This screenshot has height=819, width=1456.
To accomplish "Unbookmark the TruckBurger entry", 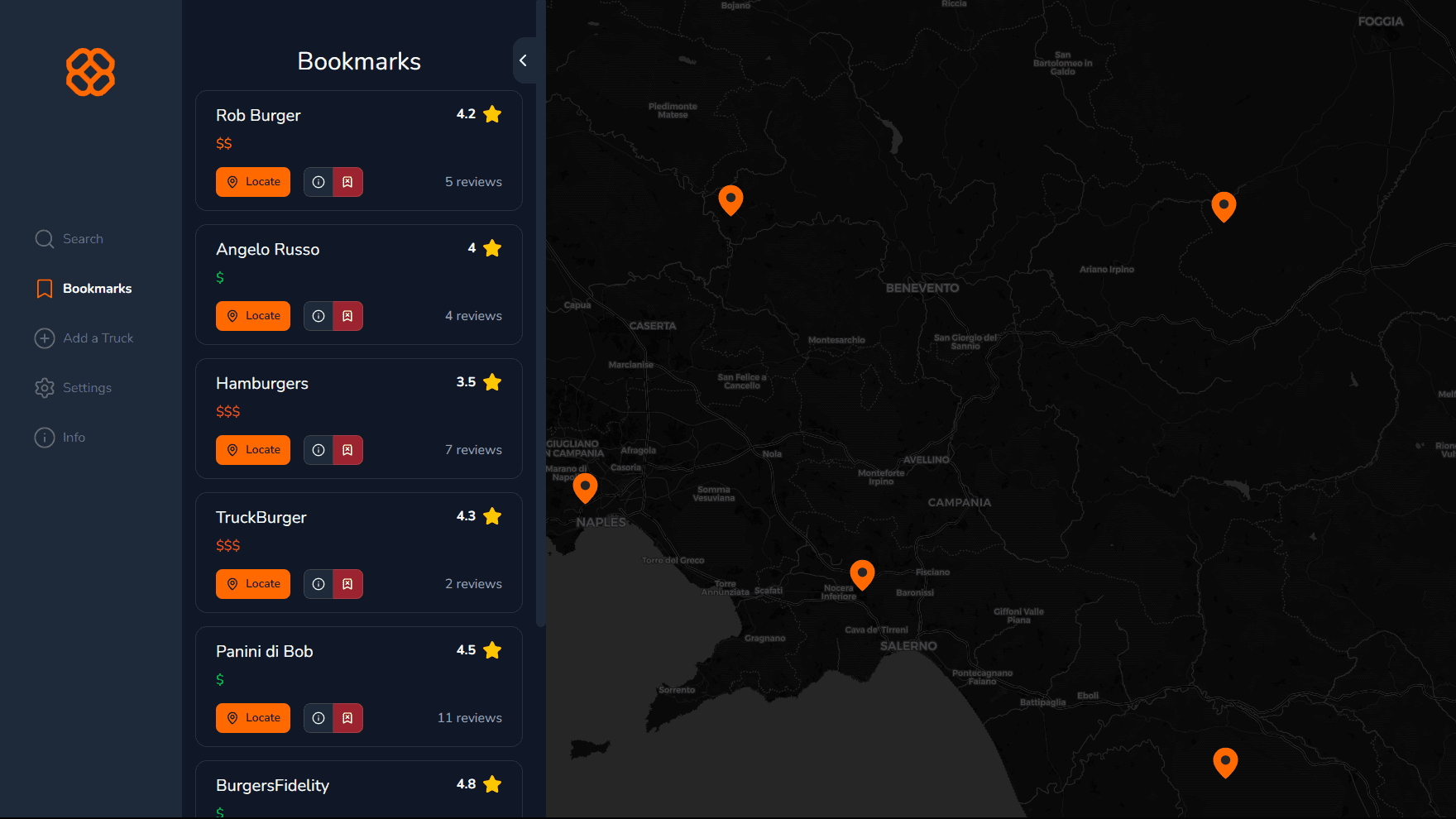I will [348, 584].
